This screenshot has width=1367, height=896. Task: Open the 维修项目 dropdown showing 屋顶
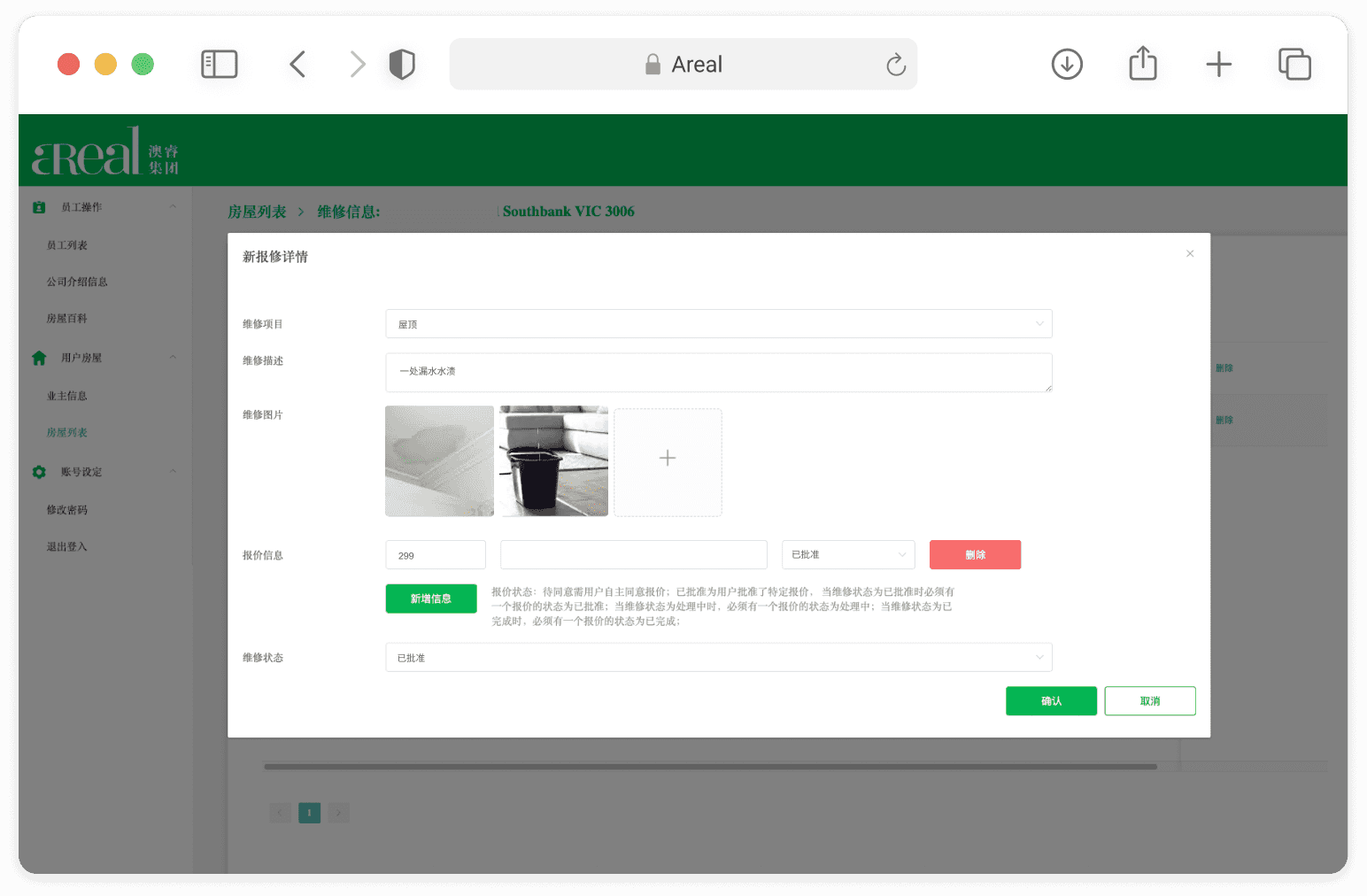click(719, 324)
